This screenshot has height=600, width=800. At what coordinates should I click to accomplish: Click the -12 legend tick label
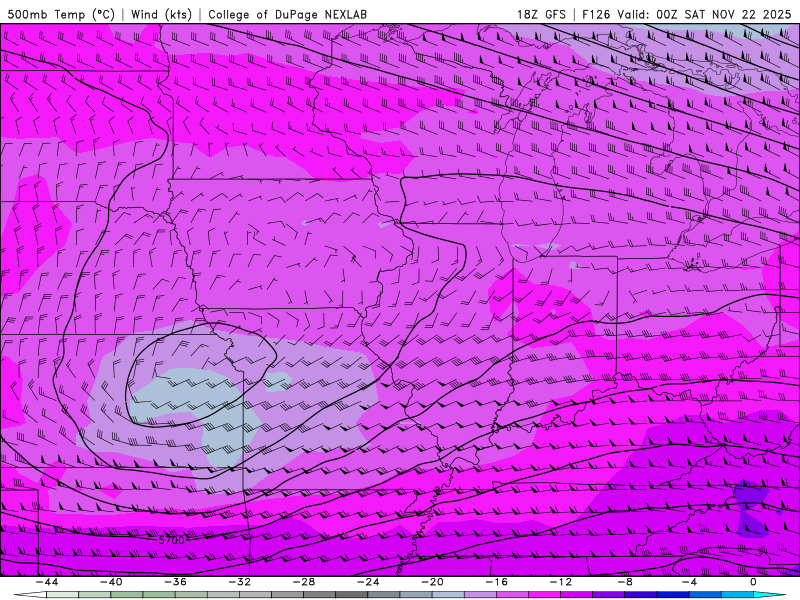(561, 582)
